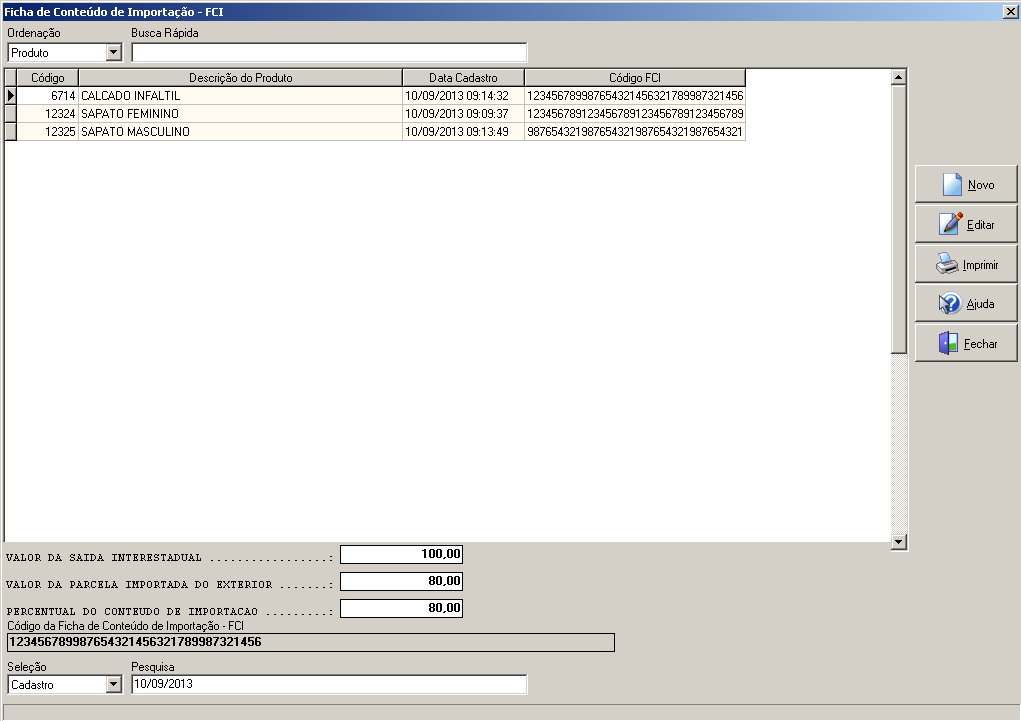Click the Editar button label

(980, 225)
